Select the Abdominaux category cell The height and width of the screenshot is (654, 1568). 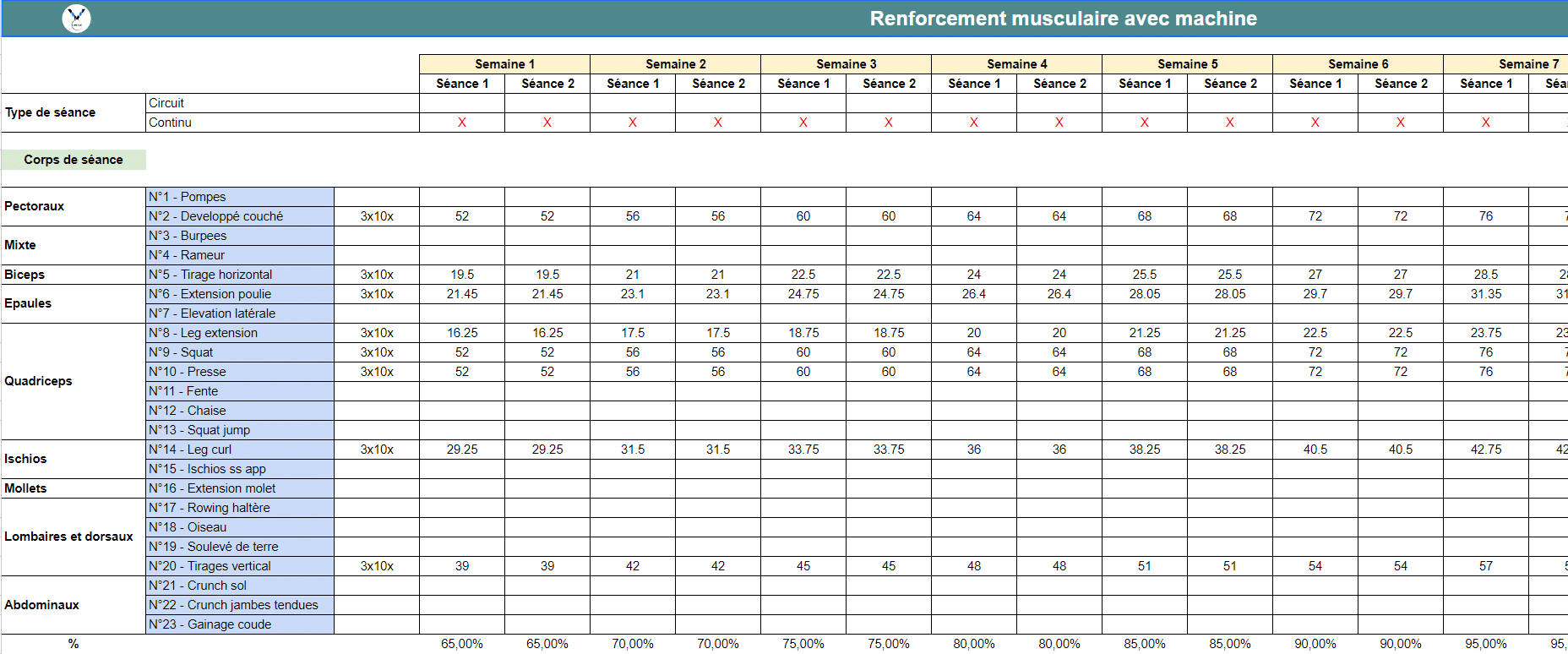pos(73,605)
